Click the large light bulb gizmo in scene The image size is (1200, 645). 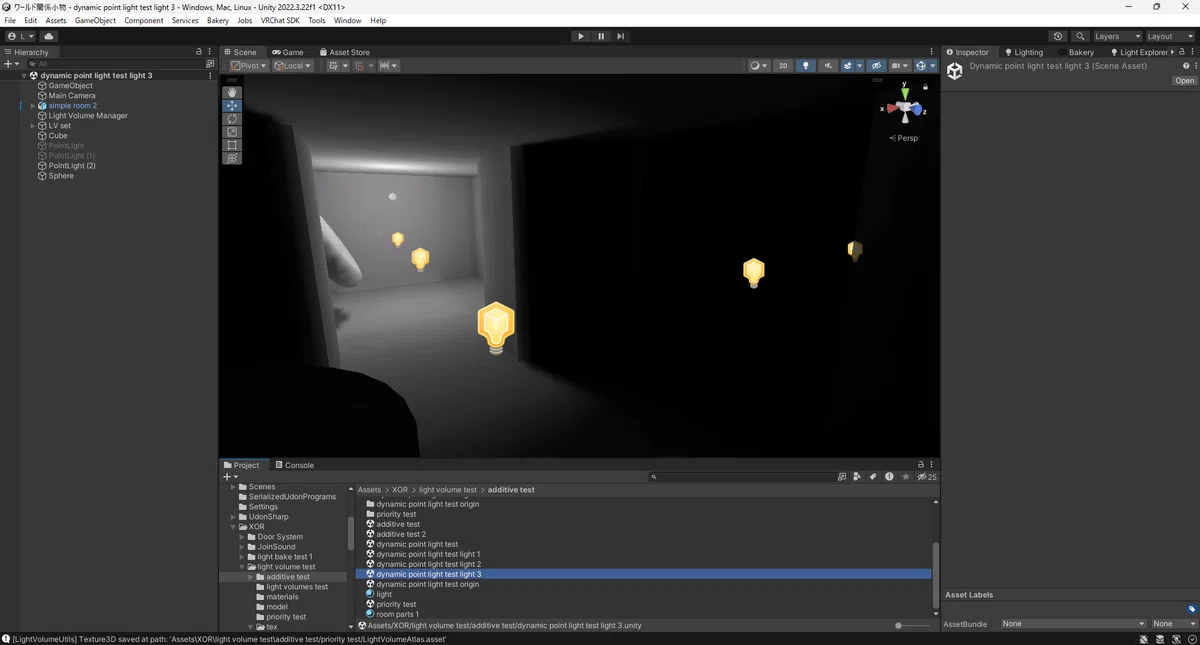coord(496,328)
